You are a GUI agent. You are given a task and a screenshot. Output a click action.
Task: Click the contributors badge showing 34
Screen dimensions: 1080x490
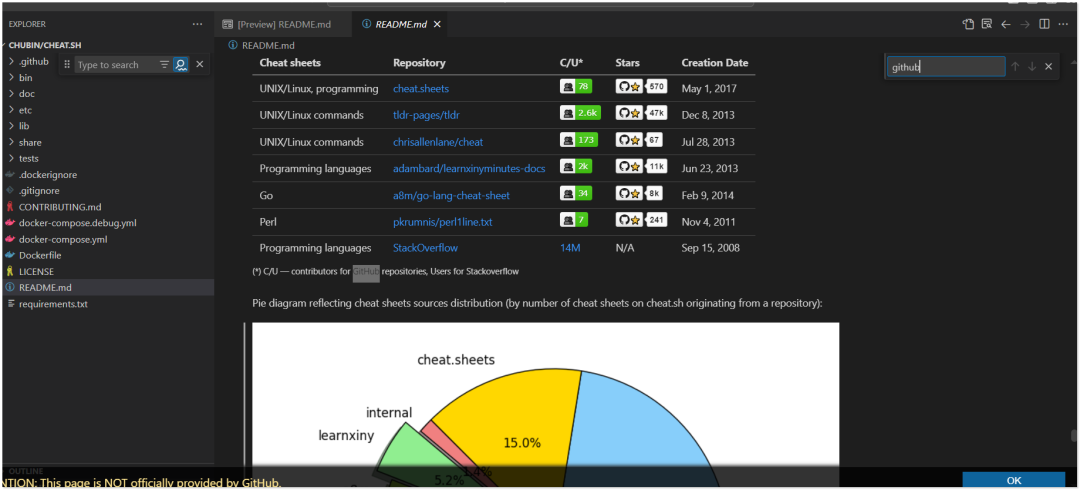(x=576, y=193)
